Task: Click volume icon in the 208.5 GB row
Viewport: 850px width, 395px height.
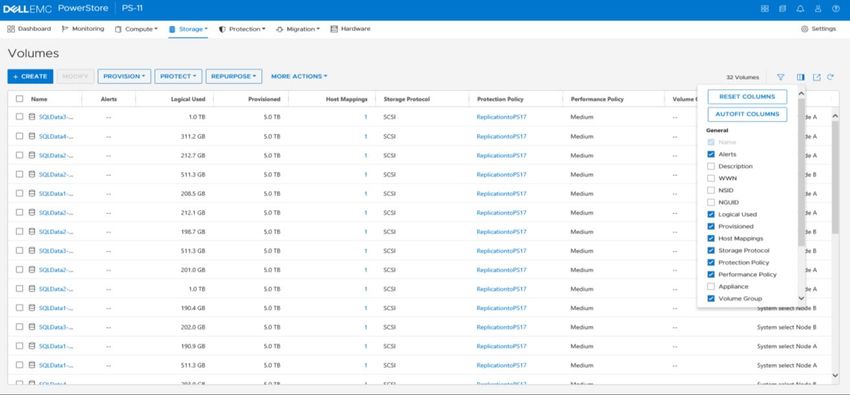Action: click(x=32, y=193)
